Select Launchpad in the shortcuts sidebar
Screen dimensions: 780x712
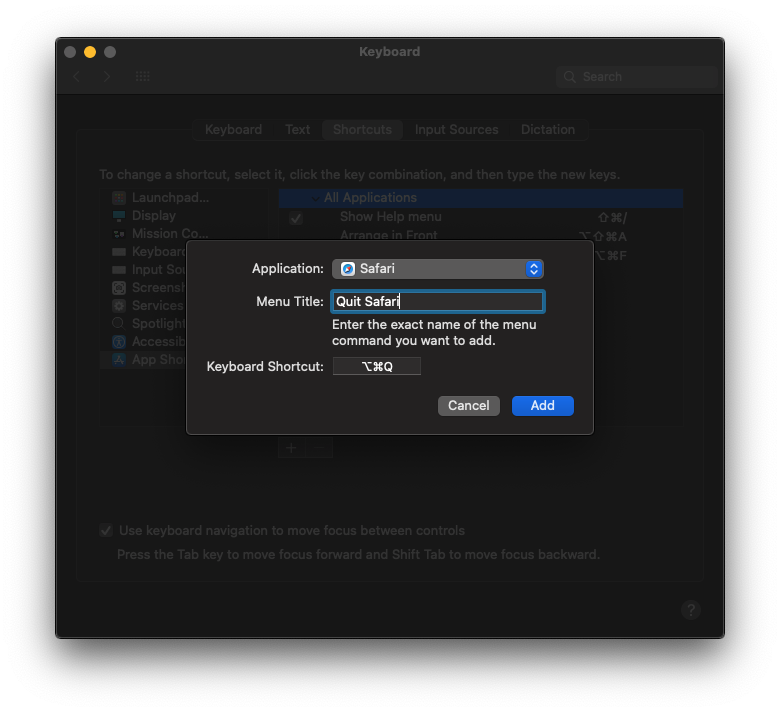coord(183,198)
